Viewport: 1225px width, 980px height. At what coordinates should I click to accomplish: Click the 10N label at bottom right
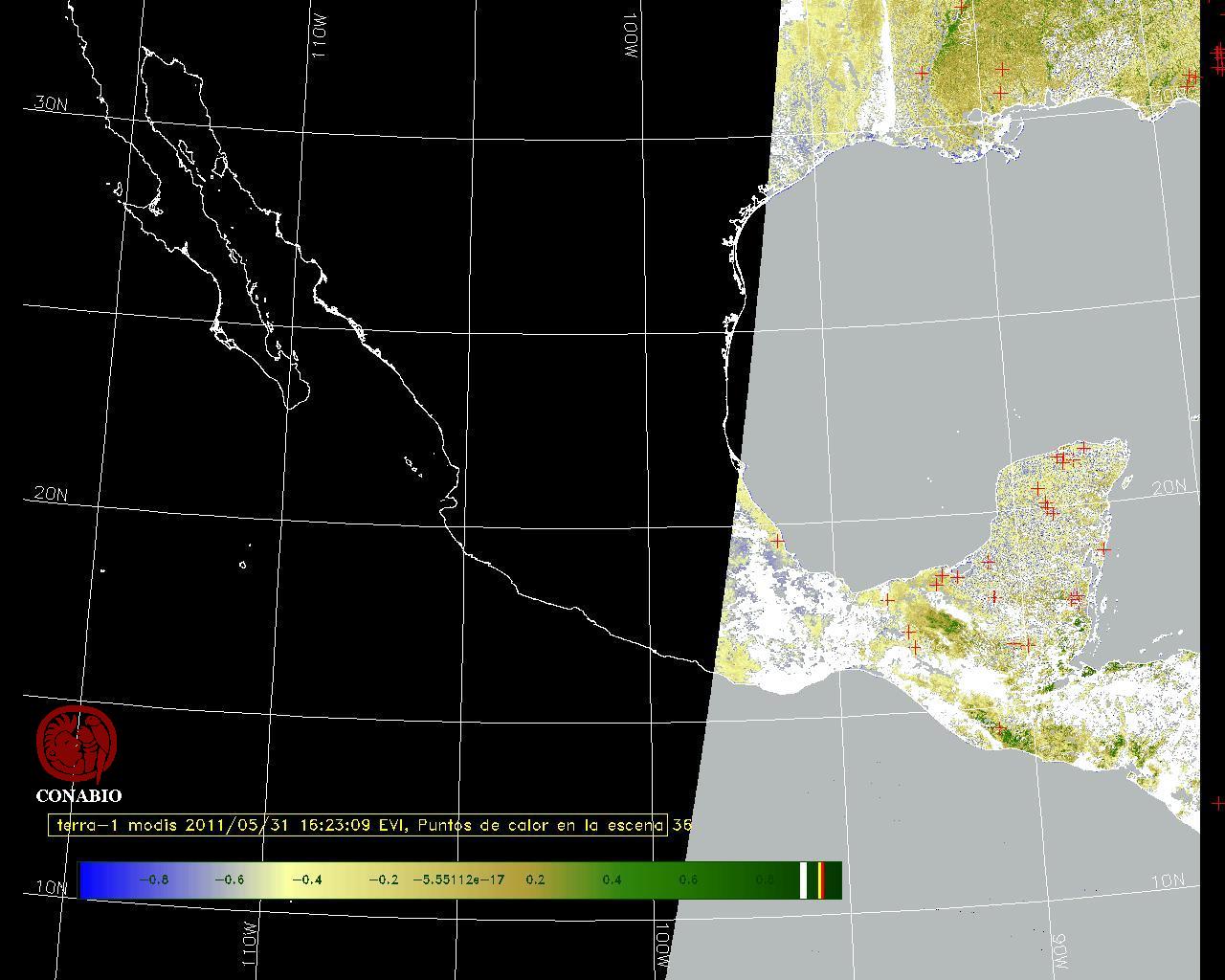click(1167, 881)
